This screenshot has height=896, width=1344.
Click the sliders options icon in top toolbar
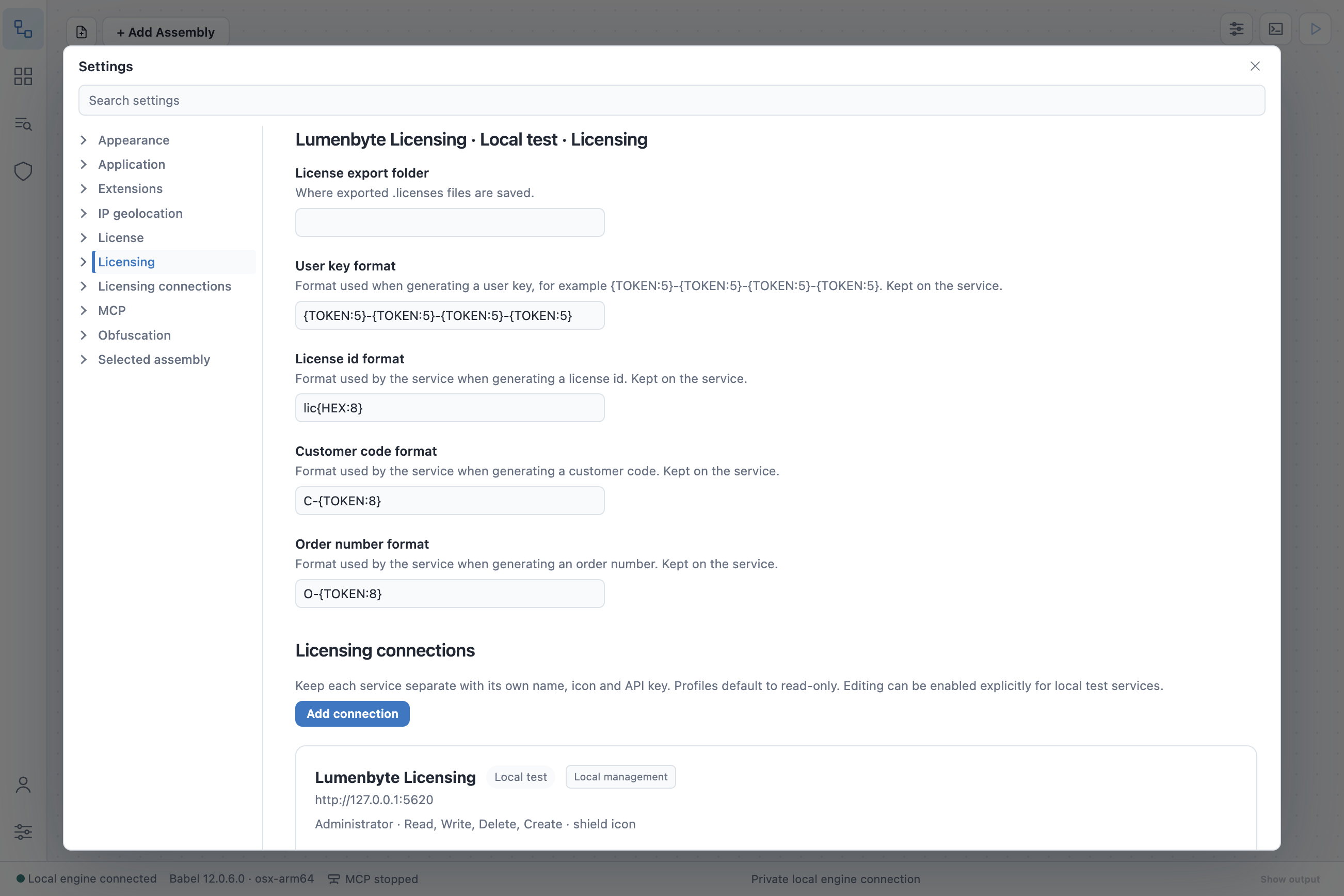point(1236,28)
